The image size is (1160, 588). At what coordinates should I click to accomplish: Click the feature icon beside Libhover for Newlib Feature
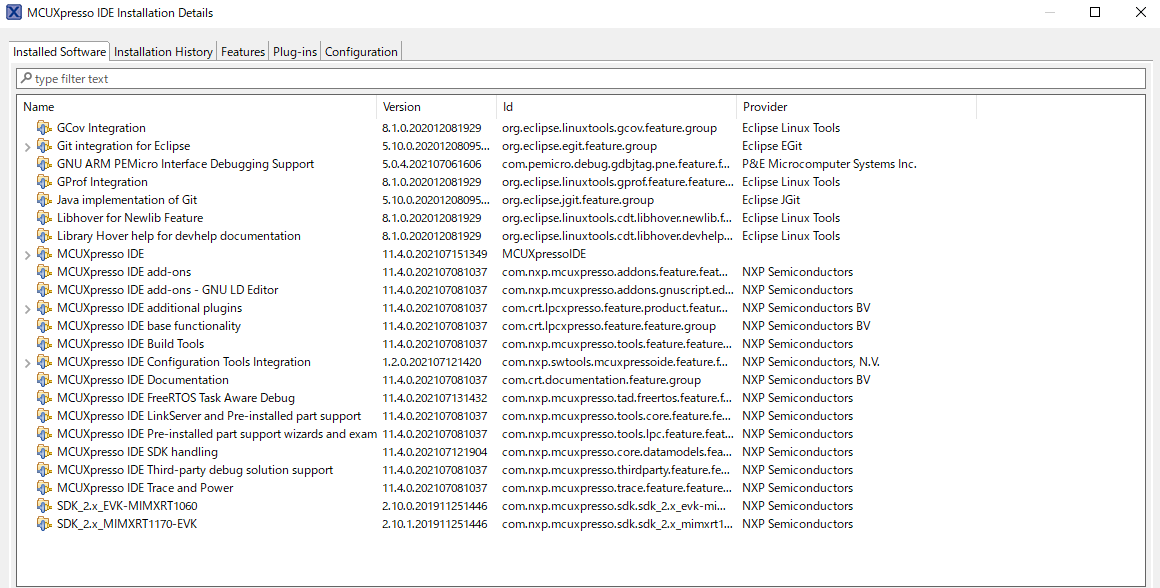[45, 217]
